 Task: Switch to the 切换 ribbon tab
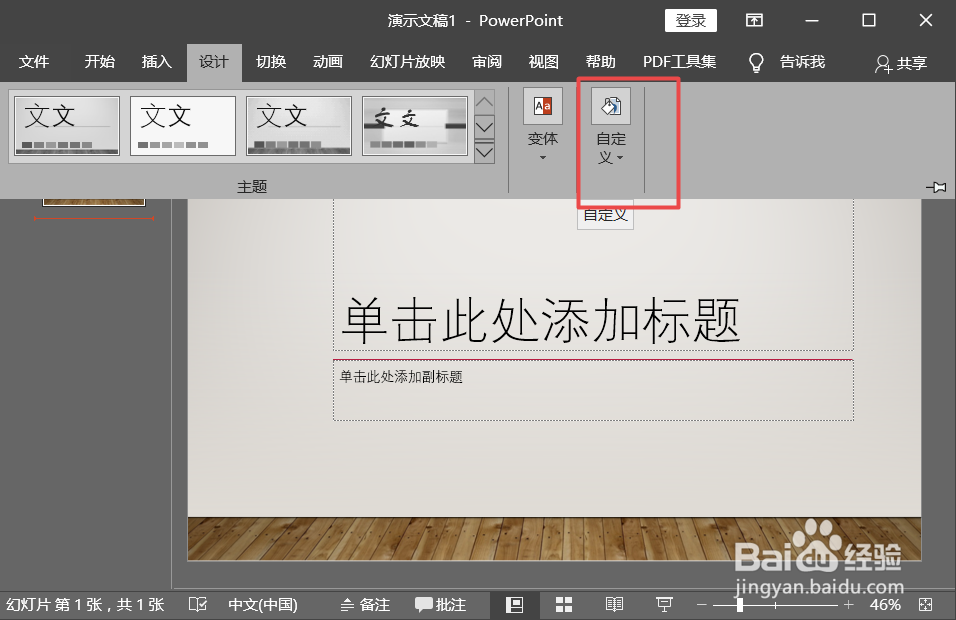[x=271, y=62]
